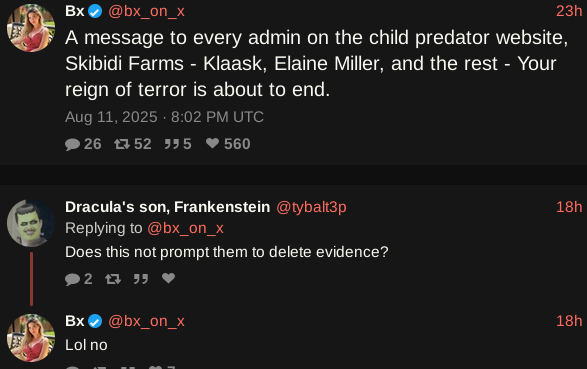Open @bx_on_x link in 'Replying to' line

(x=185, y=228)
